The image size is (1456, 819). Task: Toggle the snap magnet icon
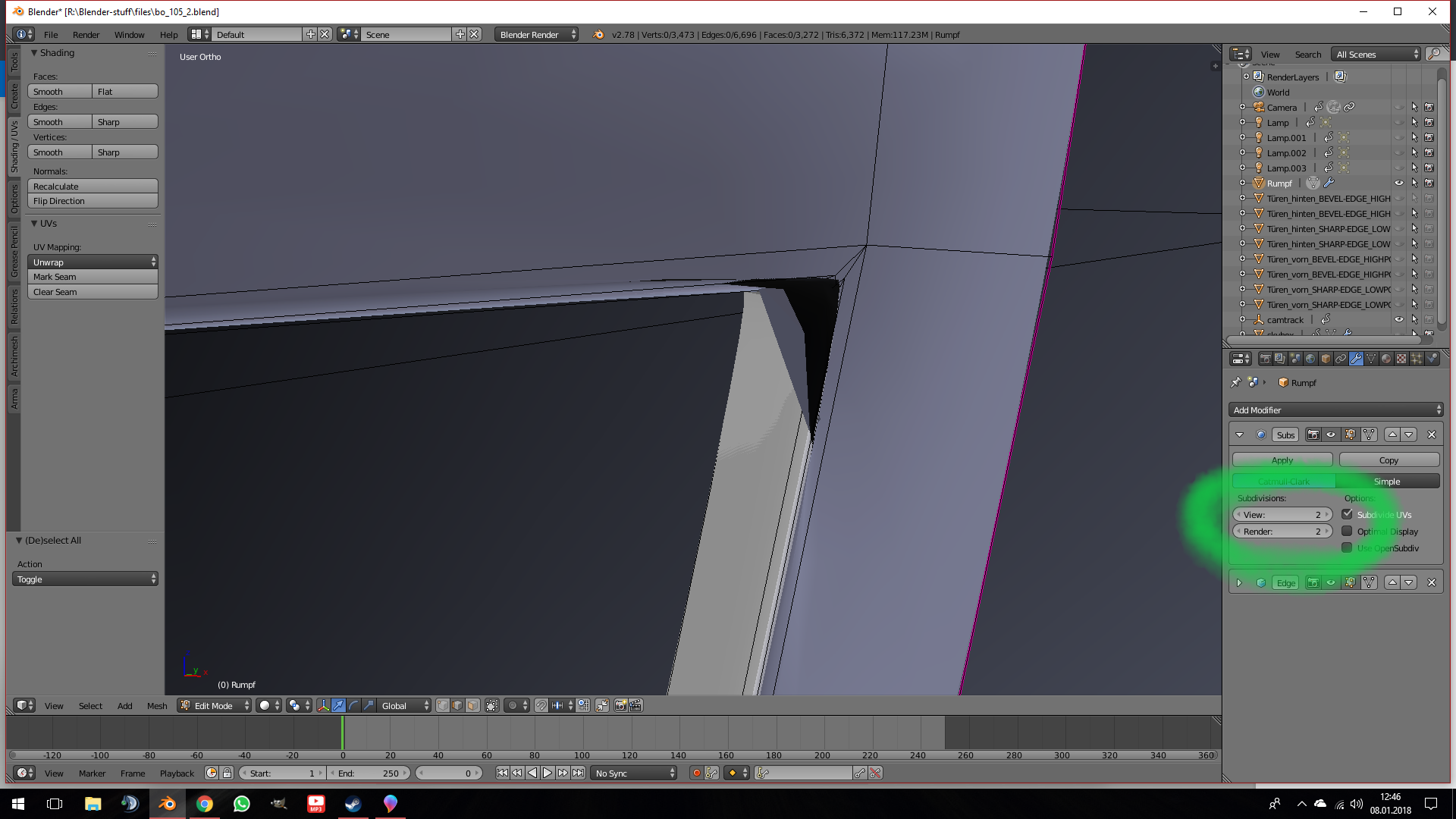point(541,705)
